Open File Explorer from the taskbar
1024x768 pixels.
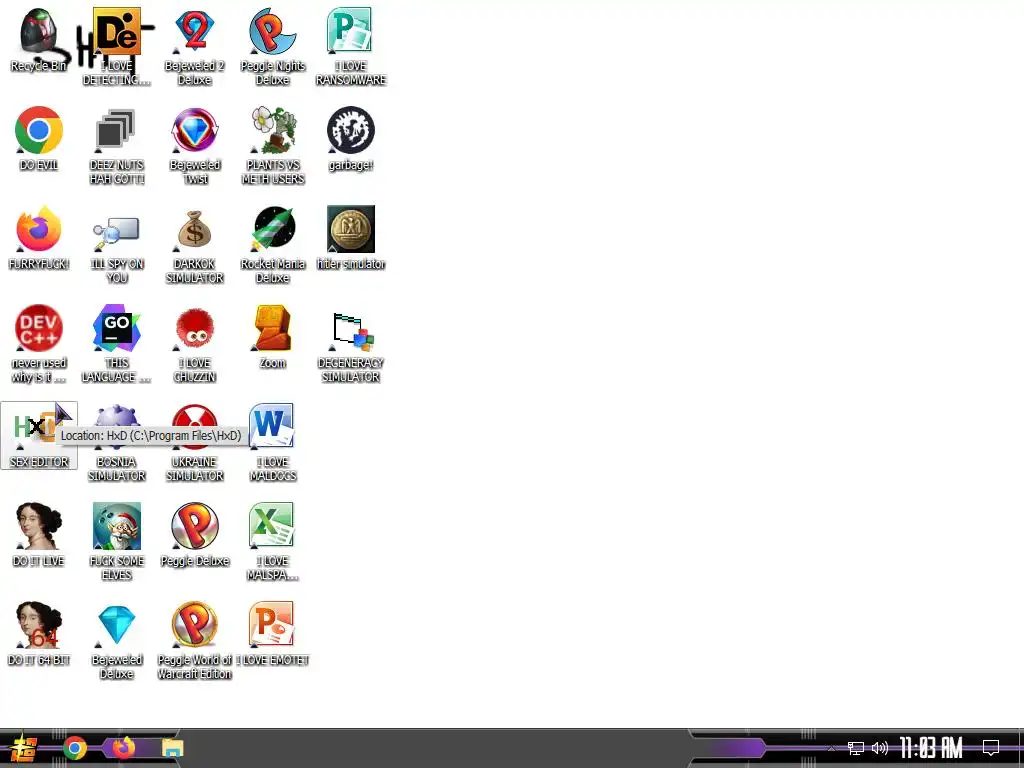(x=173, y=748)
